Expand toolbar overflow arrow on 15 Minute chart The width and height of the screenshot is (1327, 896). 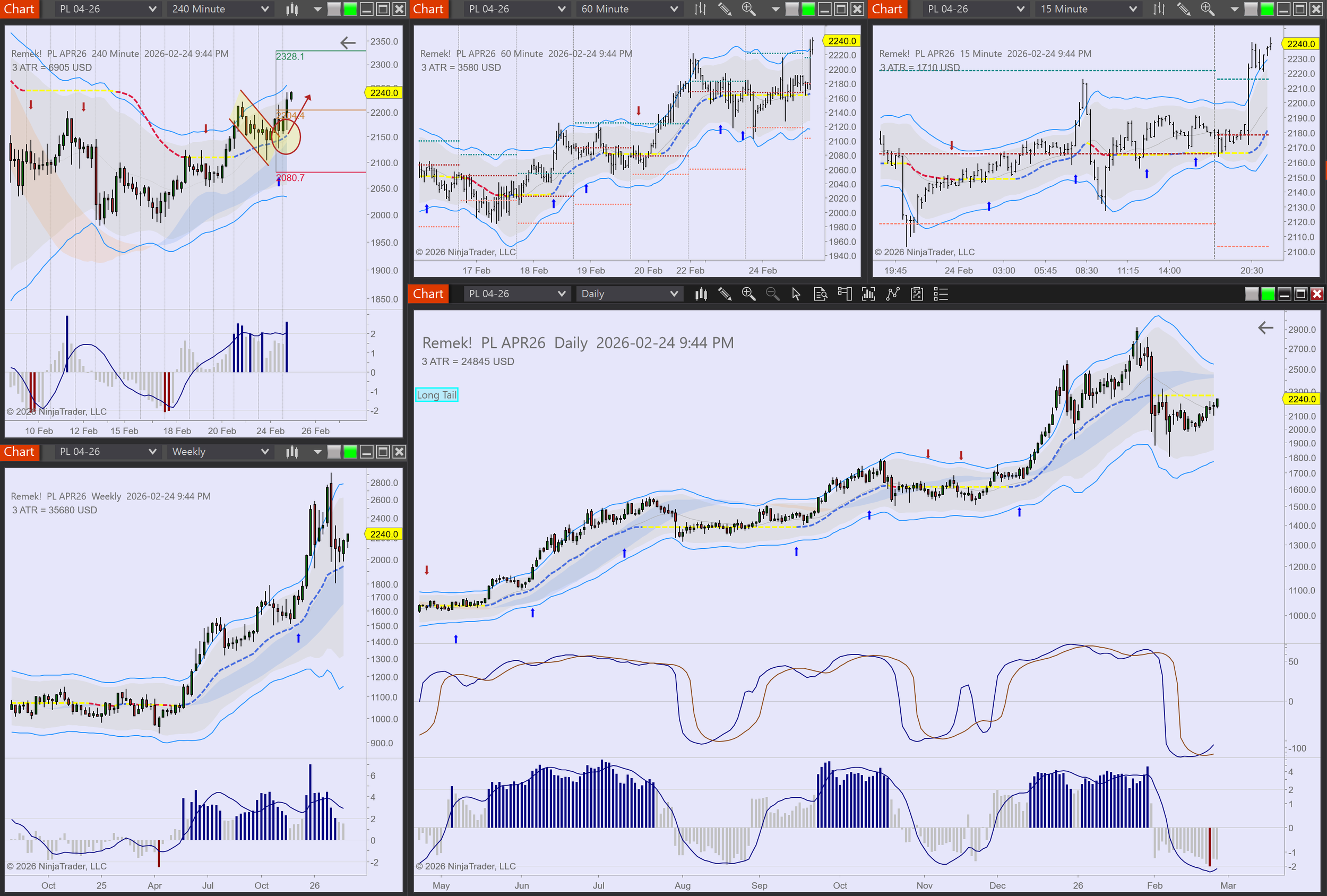coord(1234,9)
